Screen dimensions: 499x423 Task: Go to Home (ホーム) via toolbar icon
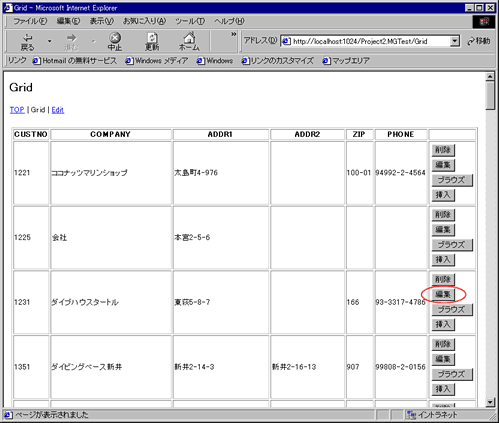(x=189, y=42)
